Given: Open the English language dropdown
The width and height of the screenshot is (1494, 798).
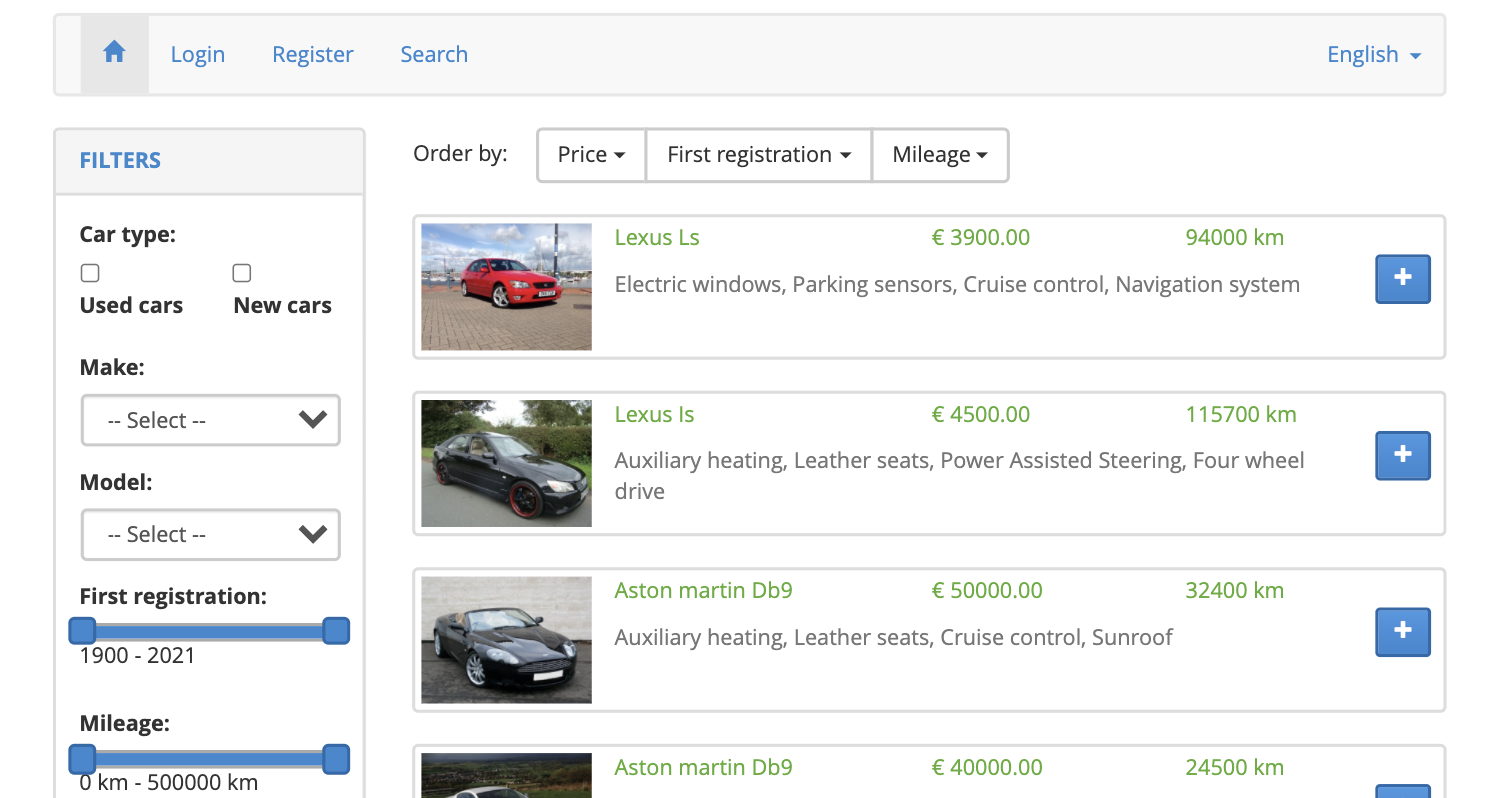Looking at the screenshot, I should coord(1374,54).
